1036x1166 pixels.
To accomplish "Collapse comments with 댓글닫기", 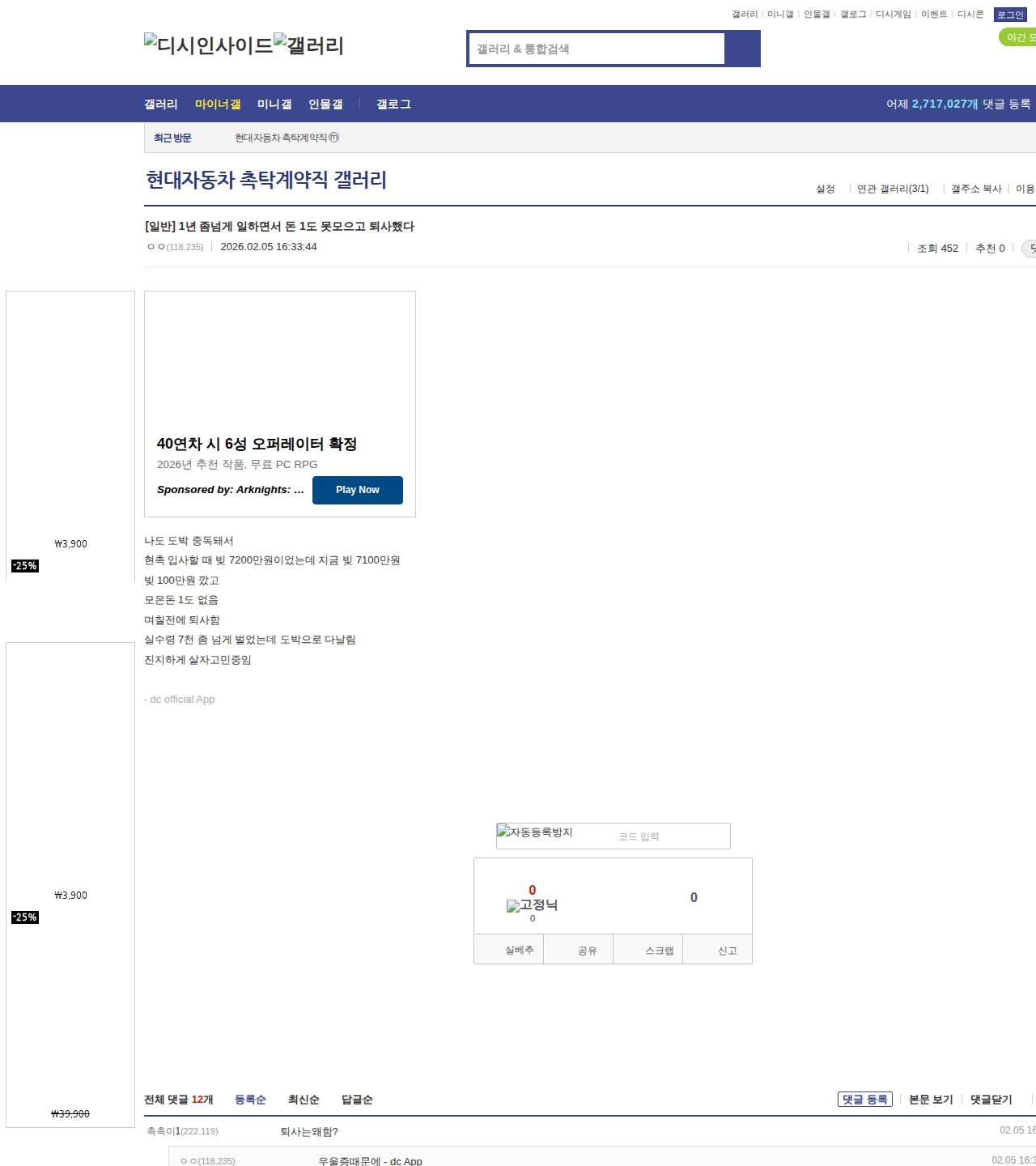I will pyautogui.click(x=991, y=1099).
